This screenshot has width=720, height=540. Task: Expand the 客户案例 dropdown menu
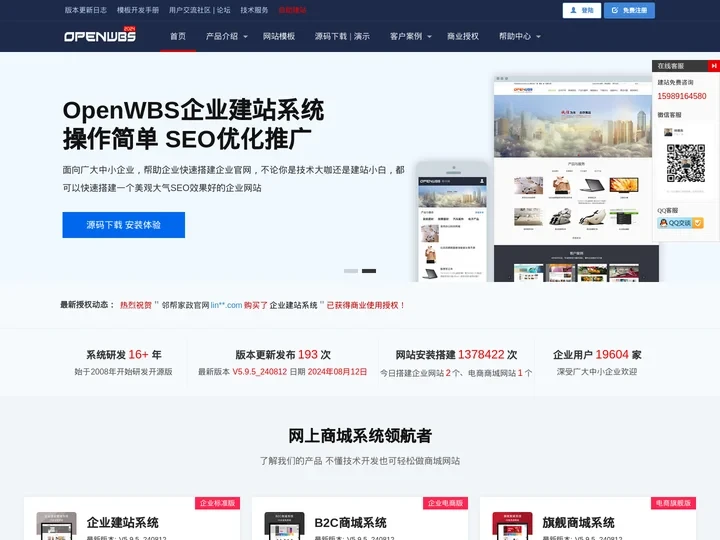411,36
